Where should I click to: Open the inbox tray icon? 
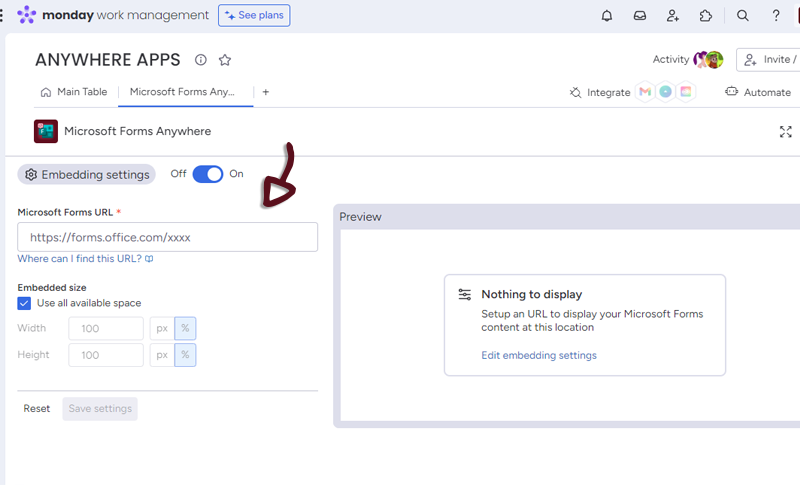(640, 16)
